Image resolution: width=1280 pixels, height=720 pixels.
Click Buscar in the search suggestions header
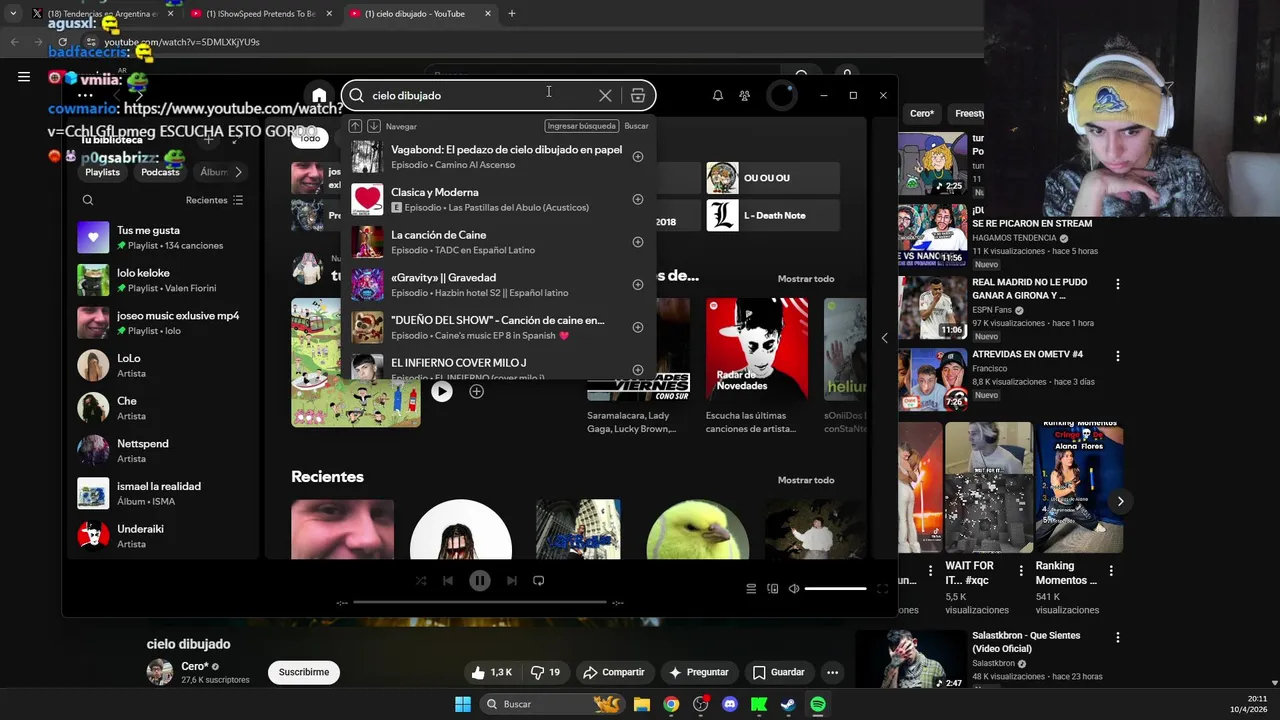click(x=636, y=126)
